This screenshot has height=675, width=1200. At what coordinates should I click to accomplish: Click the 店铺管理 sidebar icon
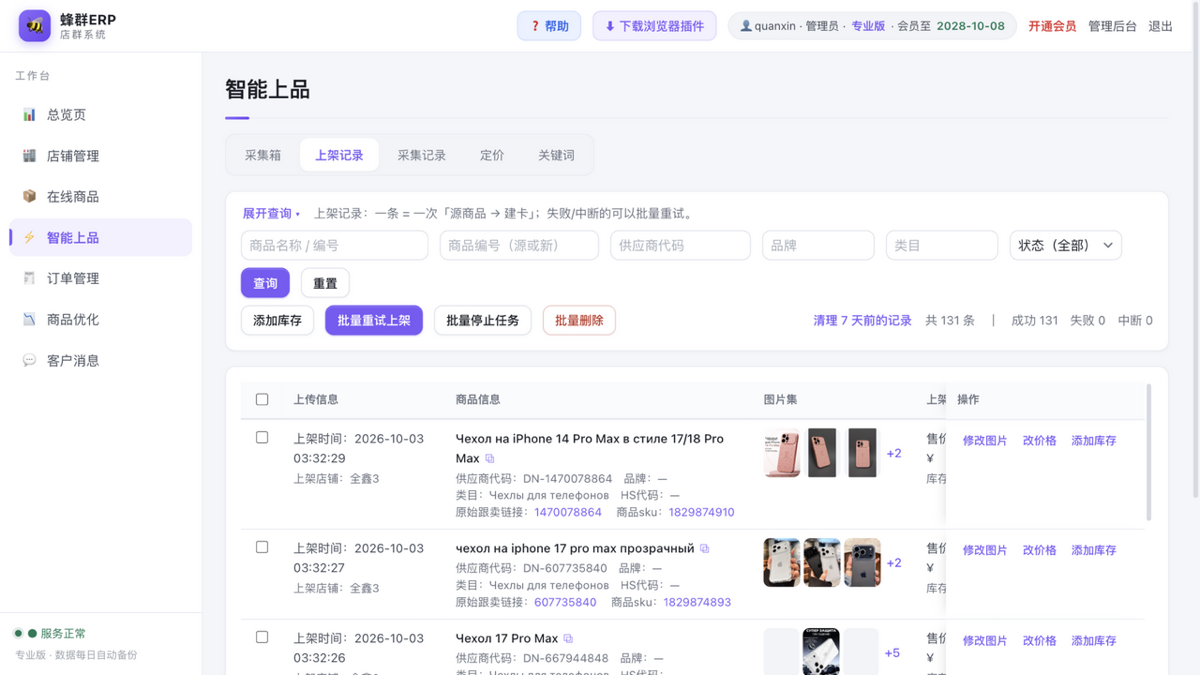tap(29, 156)
